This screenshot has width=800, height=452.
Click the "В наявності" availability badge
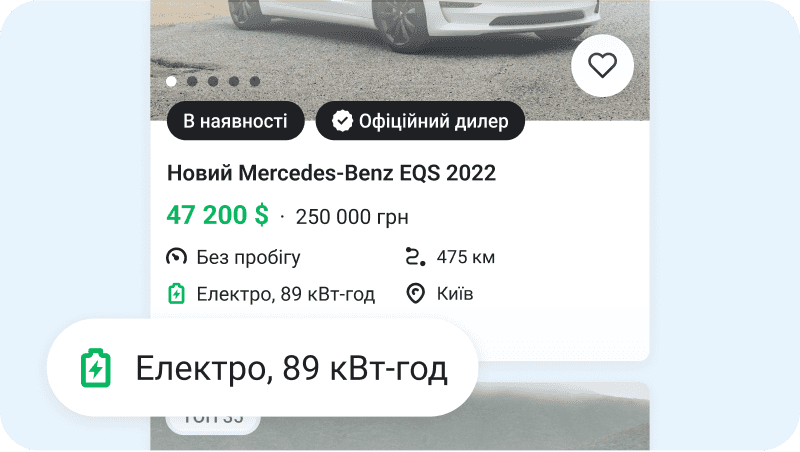coord(235,121)
